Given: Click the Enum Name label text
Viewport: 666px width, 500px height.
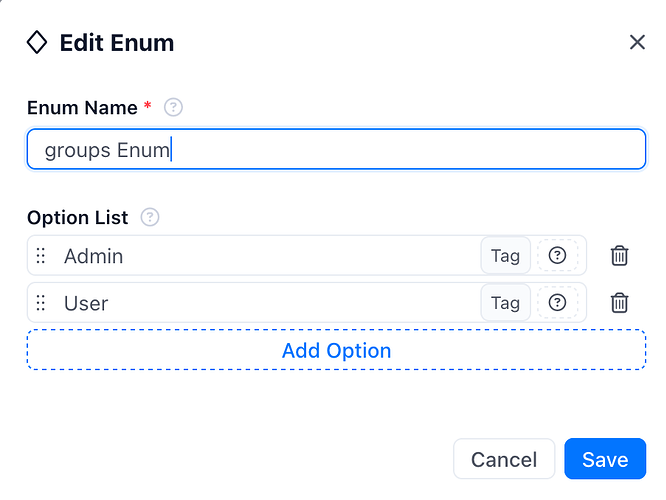Looking at the screenshot, I should coord(82,108).
